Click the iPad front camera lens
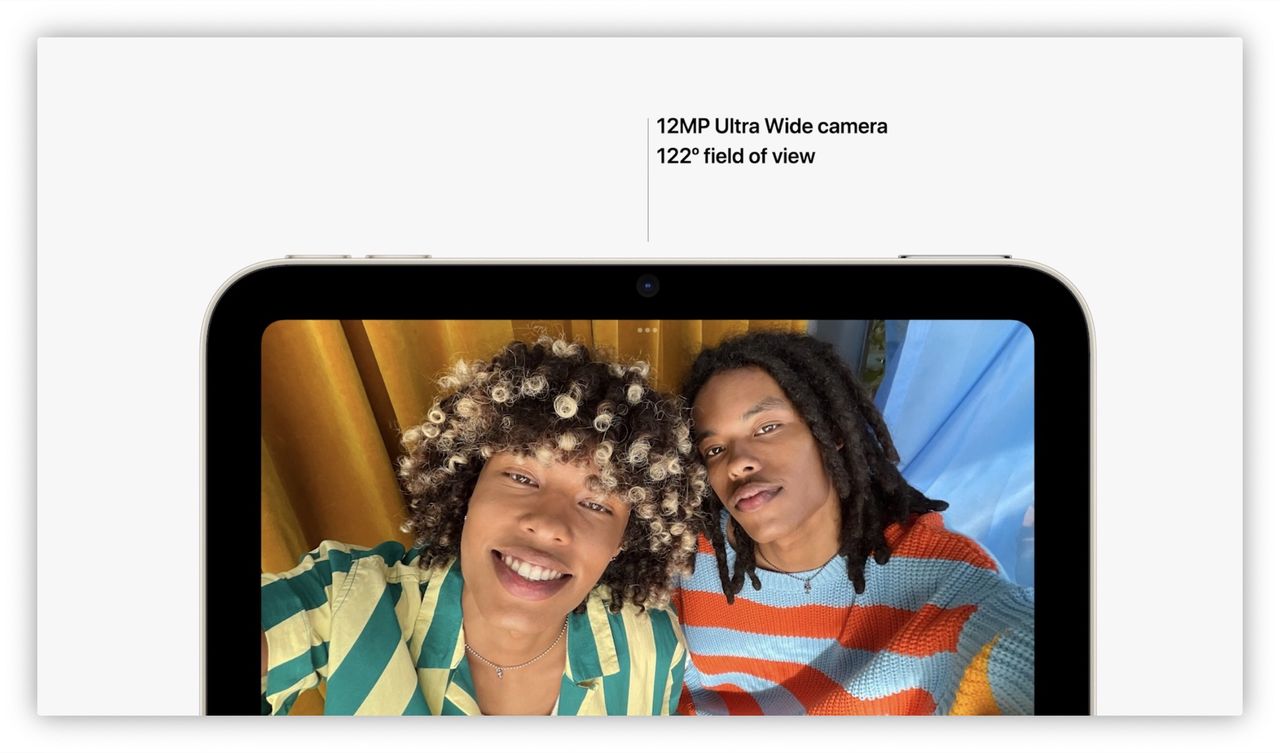1280x753 pixels. point(647,286)
